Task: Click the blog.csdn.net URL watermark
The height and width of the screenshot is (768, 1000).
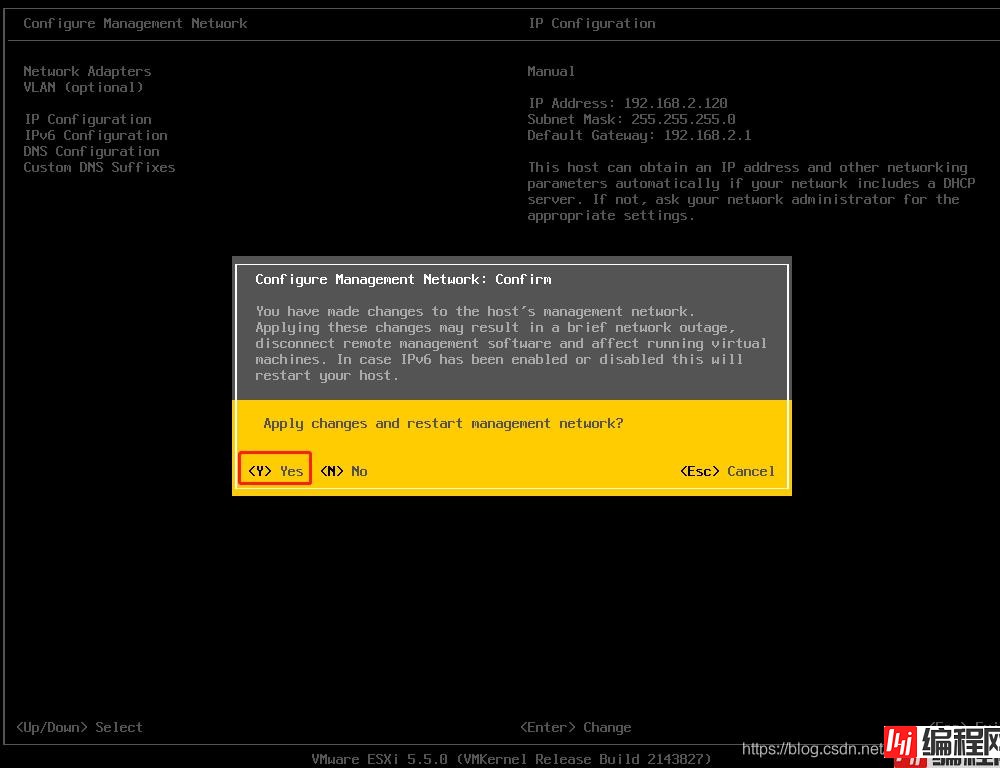Action: [x=813, y=748]
